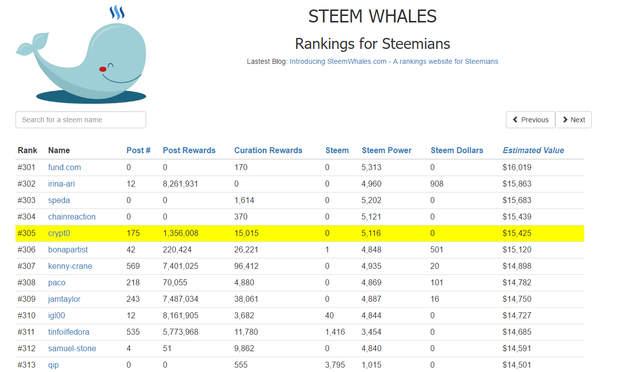The width and height of the screenshot is (640, 372).
Task: Go to the Next rankings page
Action: click(573, 120)
